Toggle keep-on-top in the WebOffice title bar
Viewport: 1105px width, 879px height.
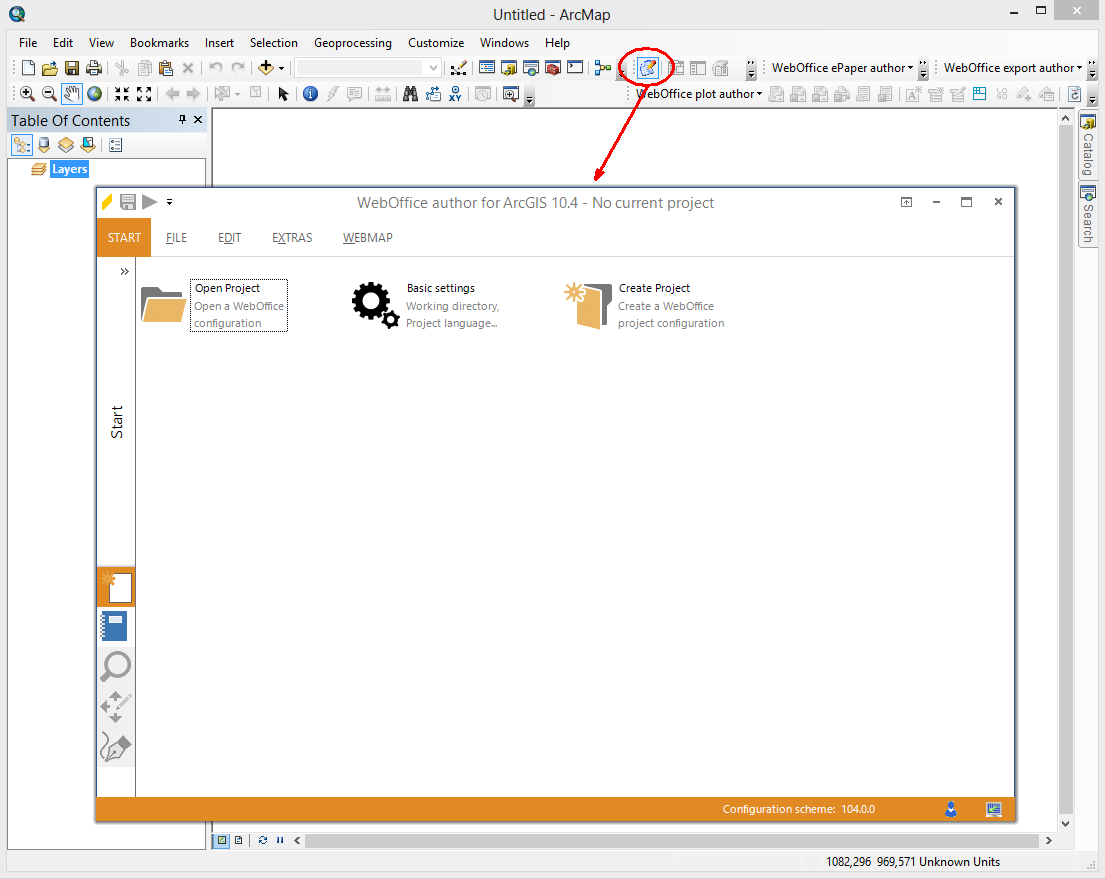[906, 201]
